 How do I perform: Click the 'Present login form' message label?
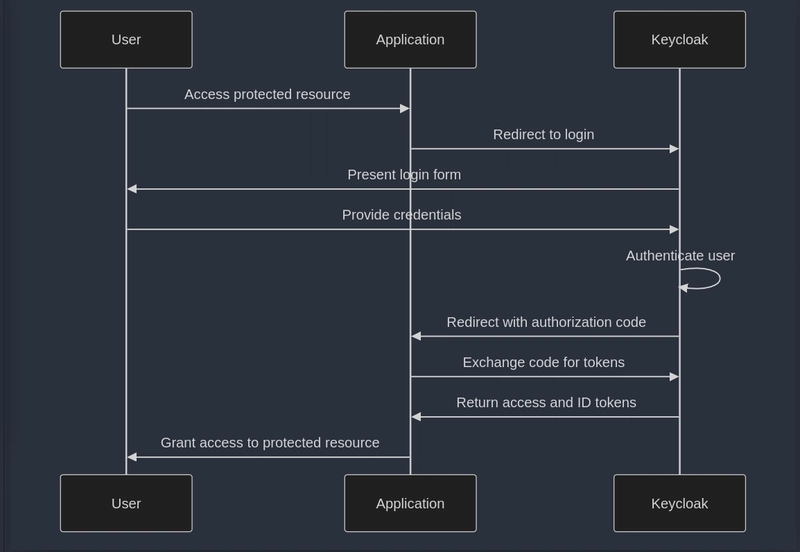pos(404,175)
